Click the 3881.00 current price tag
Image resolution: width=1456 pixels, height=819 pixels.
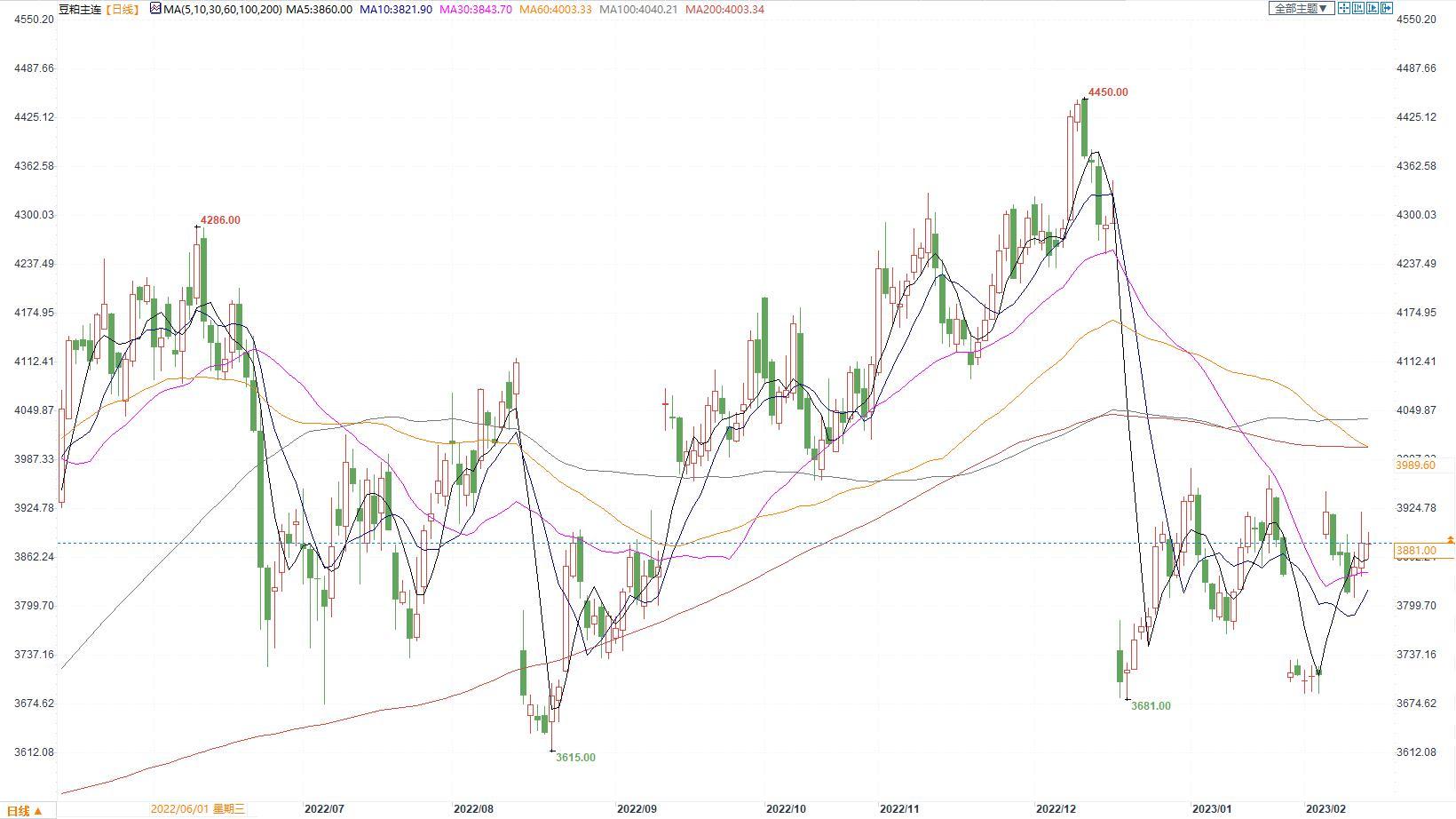1416,551
